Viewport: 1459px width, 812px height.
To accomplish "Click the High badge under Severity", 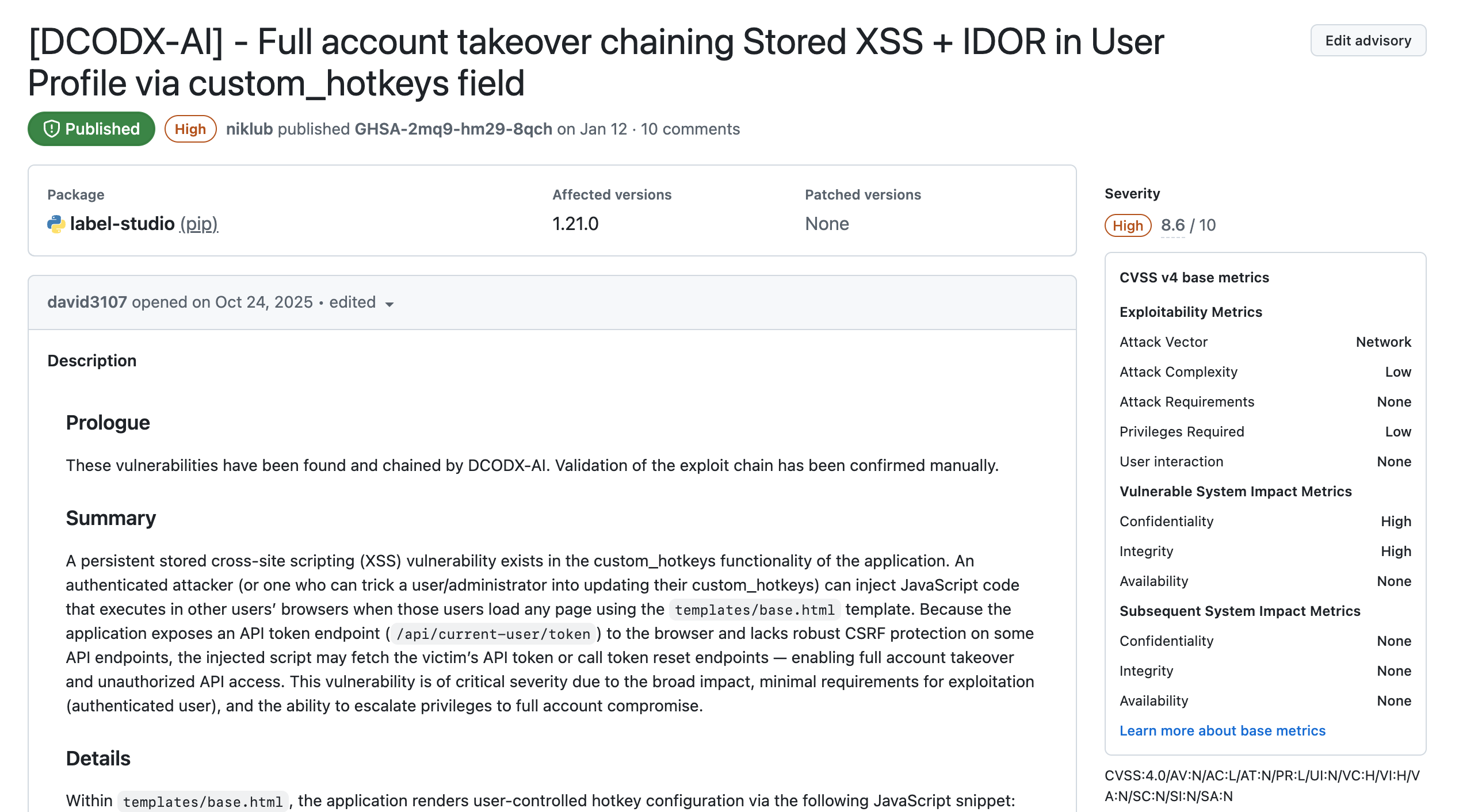I will coord(1128,225).
